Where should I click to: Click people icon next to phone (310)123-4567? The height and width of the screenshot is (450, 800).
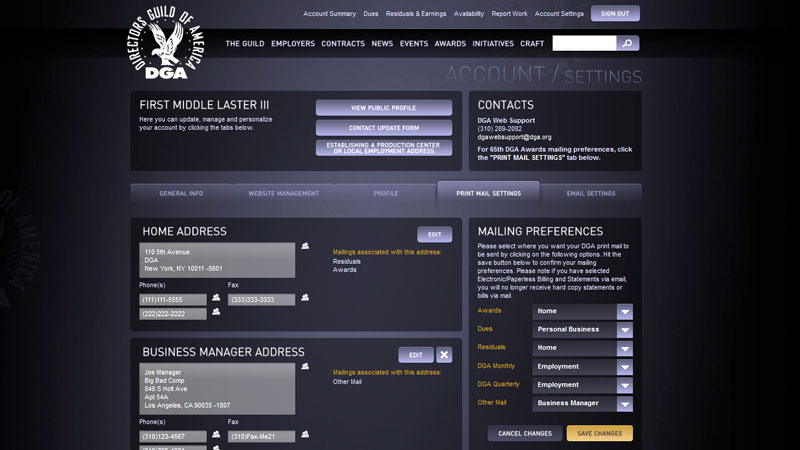(216, 436)
